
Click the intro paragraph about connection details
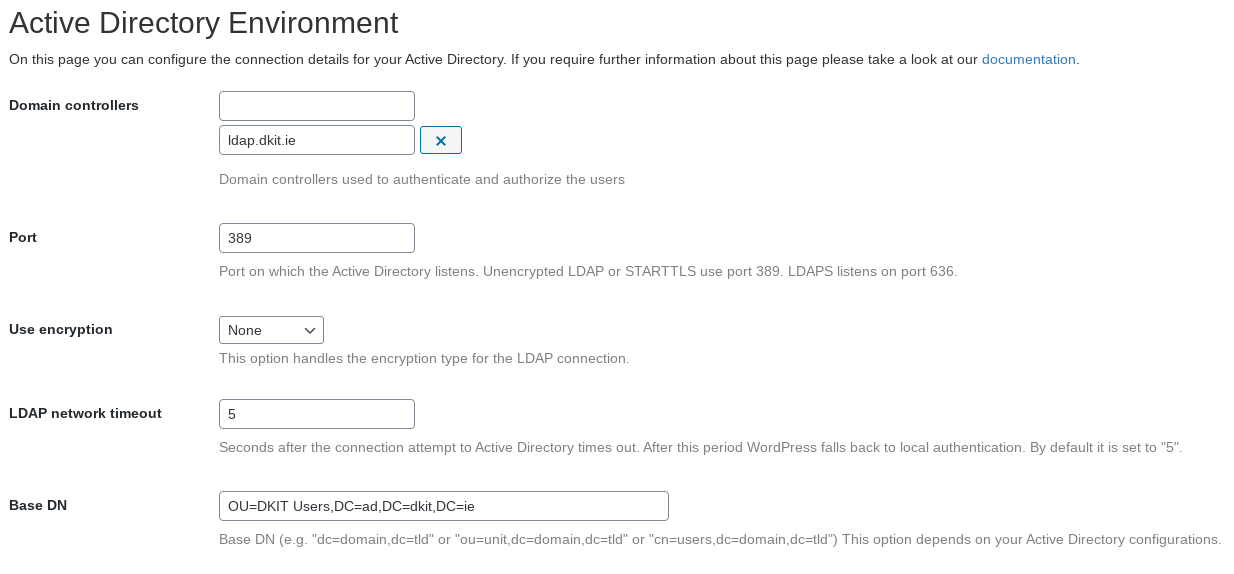544,59
